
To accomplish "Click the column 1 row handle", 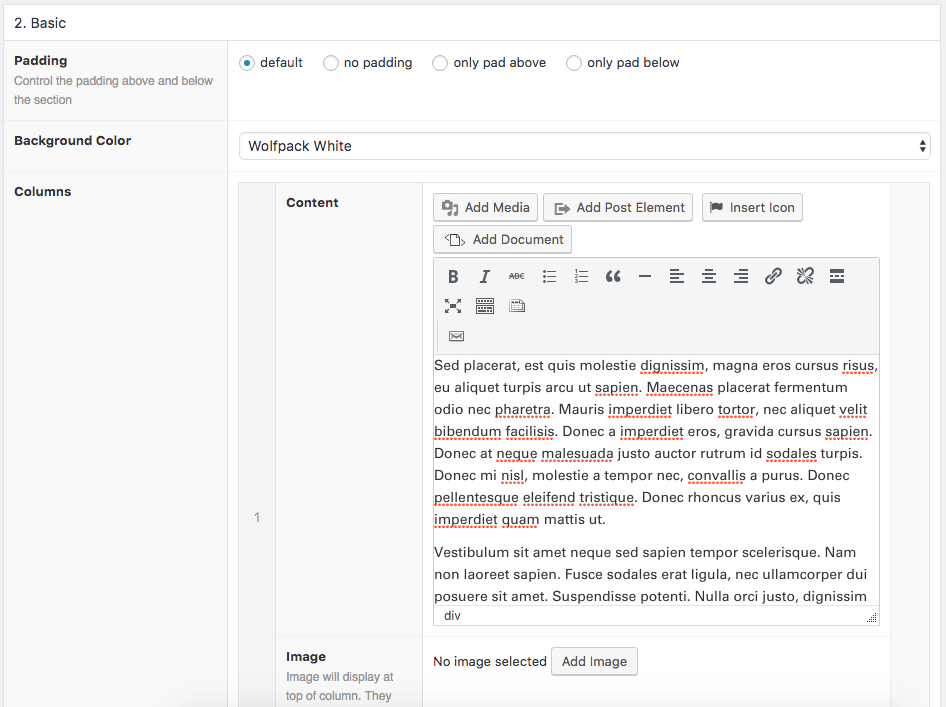I will pyautogui.click(x=257, y=517).
